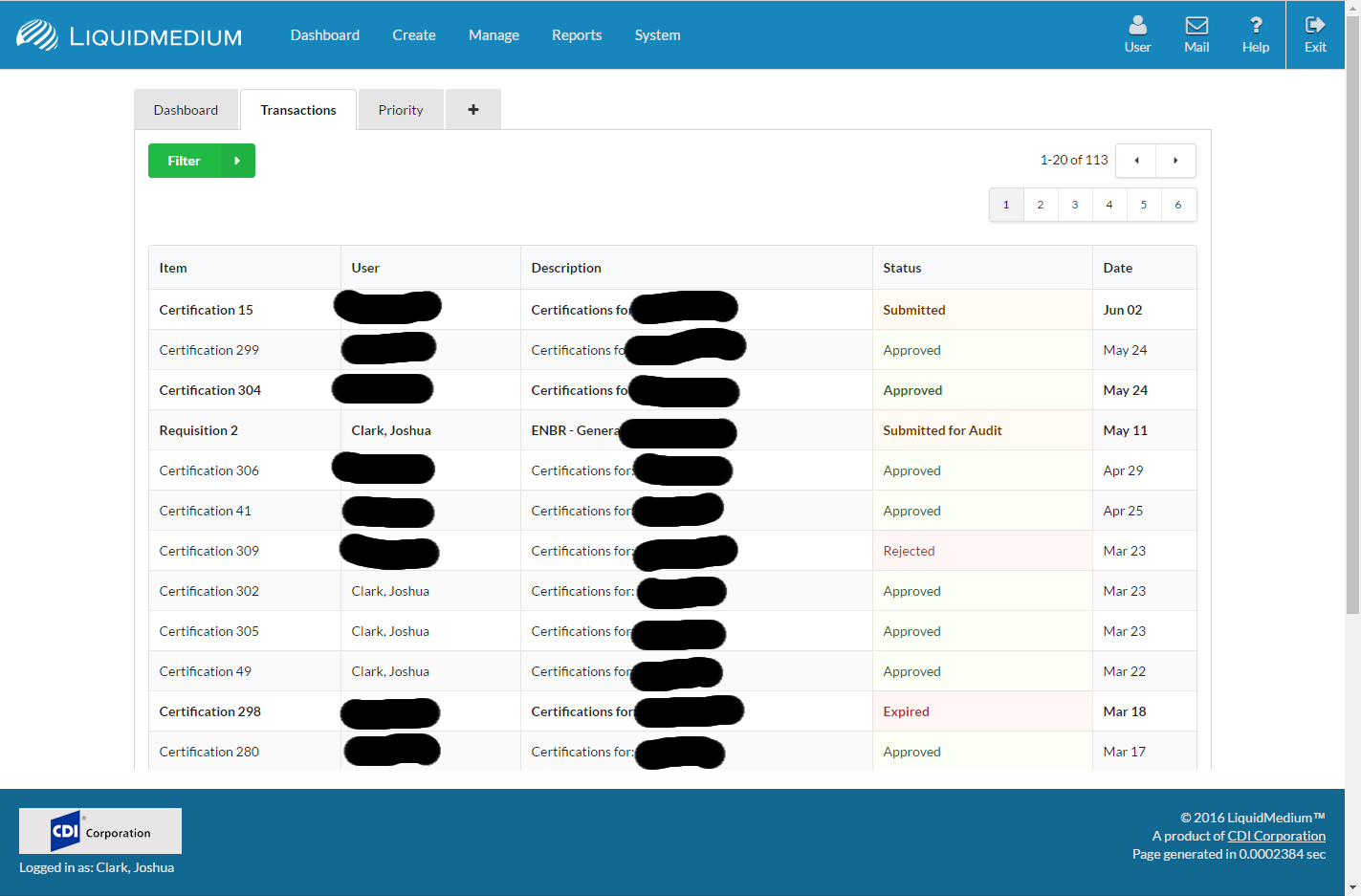The height and width of the screenshot is (896, 1361).
Task: Click the CDI Corporation footer logo
Action: [x=100, y=831]
